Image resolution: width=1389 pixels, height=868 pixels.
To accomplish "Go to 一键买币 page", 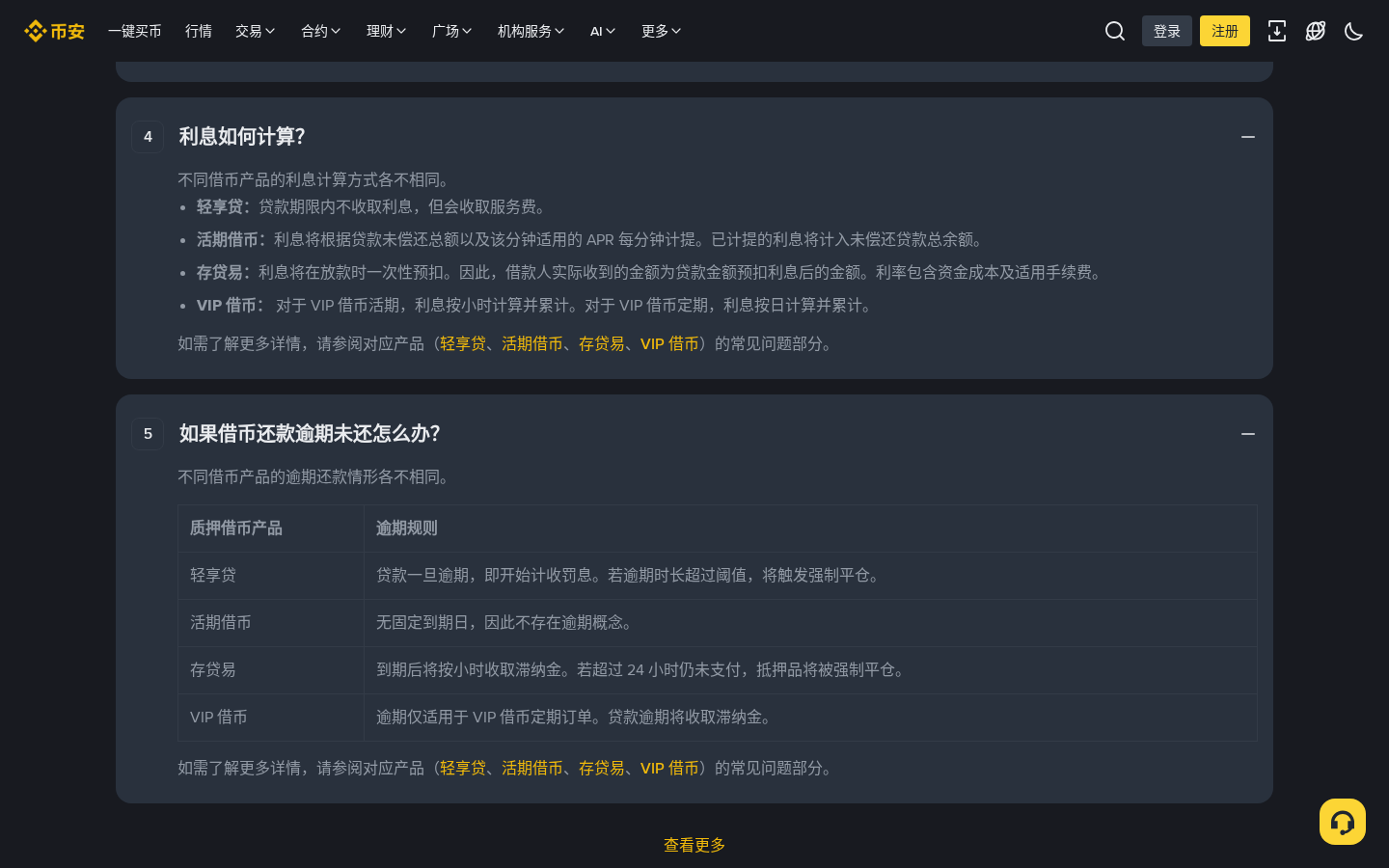I will pos(135,31).
